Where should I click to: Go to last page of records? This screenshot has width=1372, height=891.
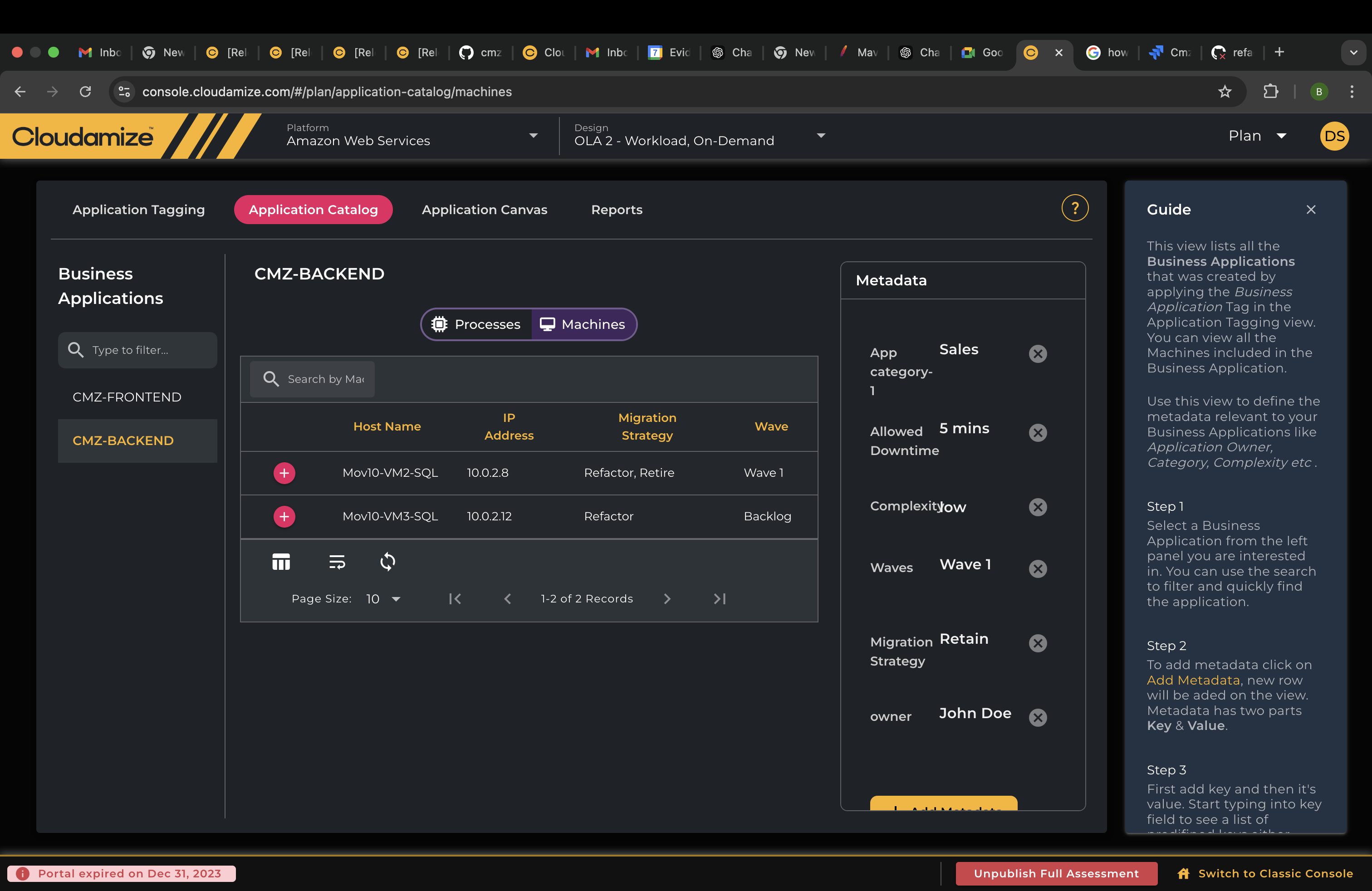[x=720, y=599]
